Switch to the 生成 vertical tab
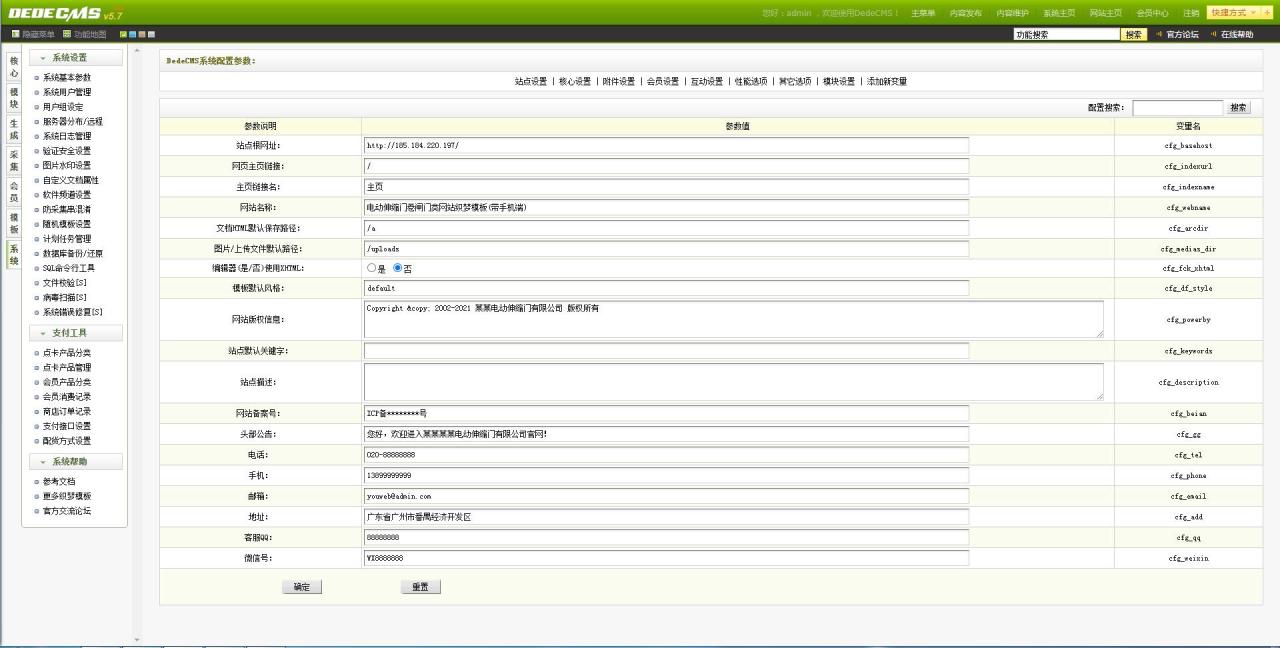Viewport: 1280px width, 648px height. click(x=14, y=129)
